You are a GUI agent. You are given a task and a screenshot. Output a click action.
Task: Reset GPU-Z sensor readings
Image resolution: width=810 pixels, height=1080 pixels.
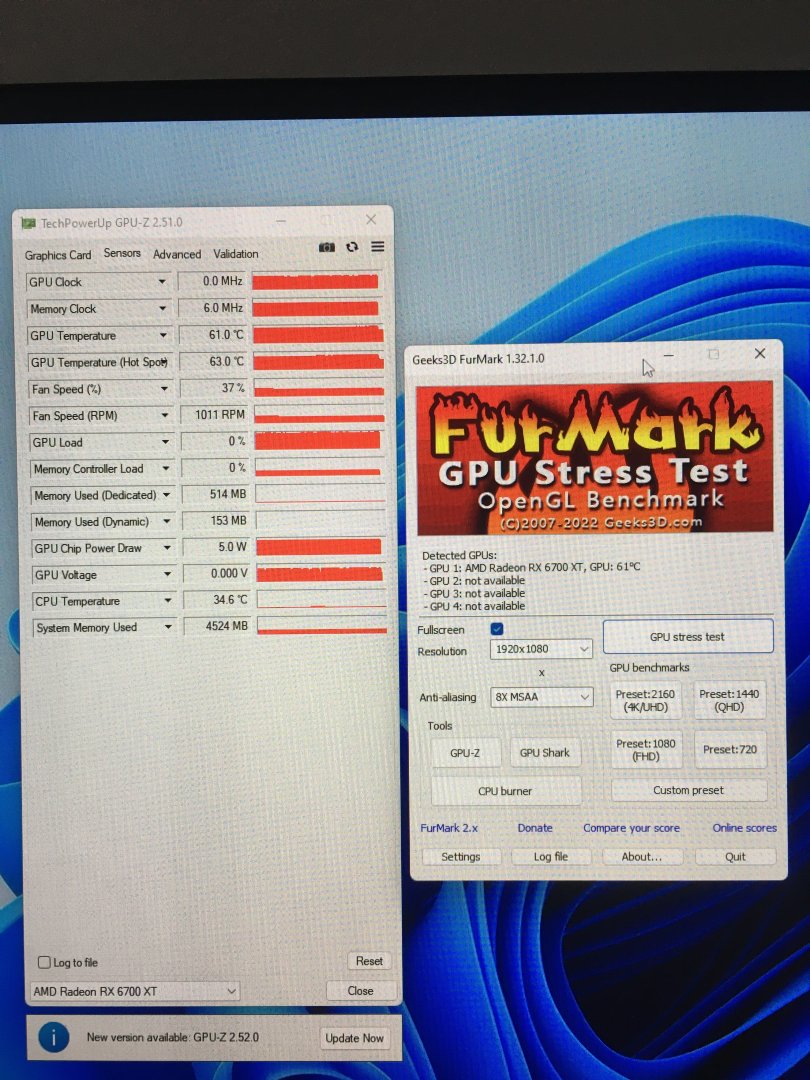click(x=369, y=961)
